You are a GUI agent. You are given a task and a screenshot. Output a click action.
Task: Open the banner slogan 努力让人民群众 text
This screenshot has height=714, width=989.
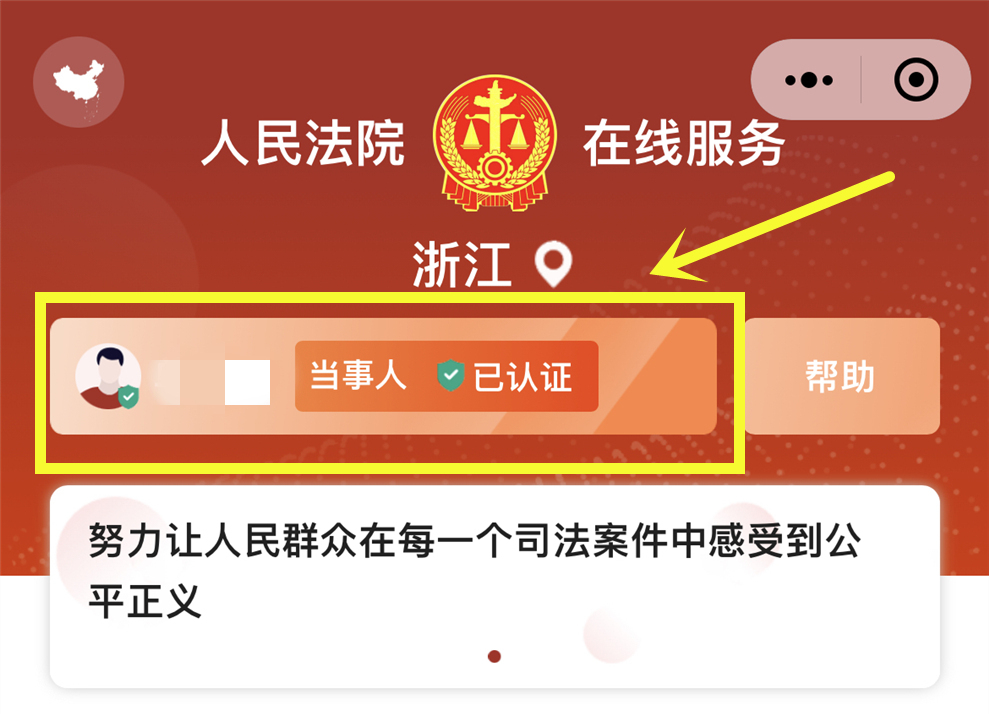click(474, 541)
